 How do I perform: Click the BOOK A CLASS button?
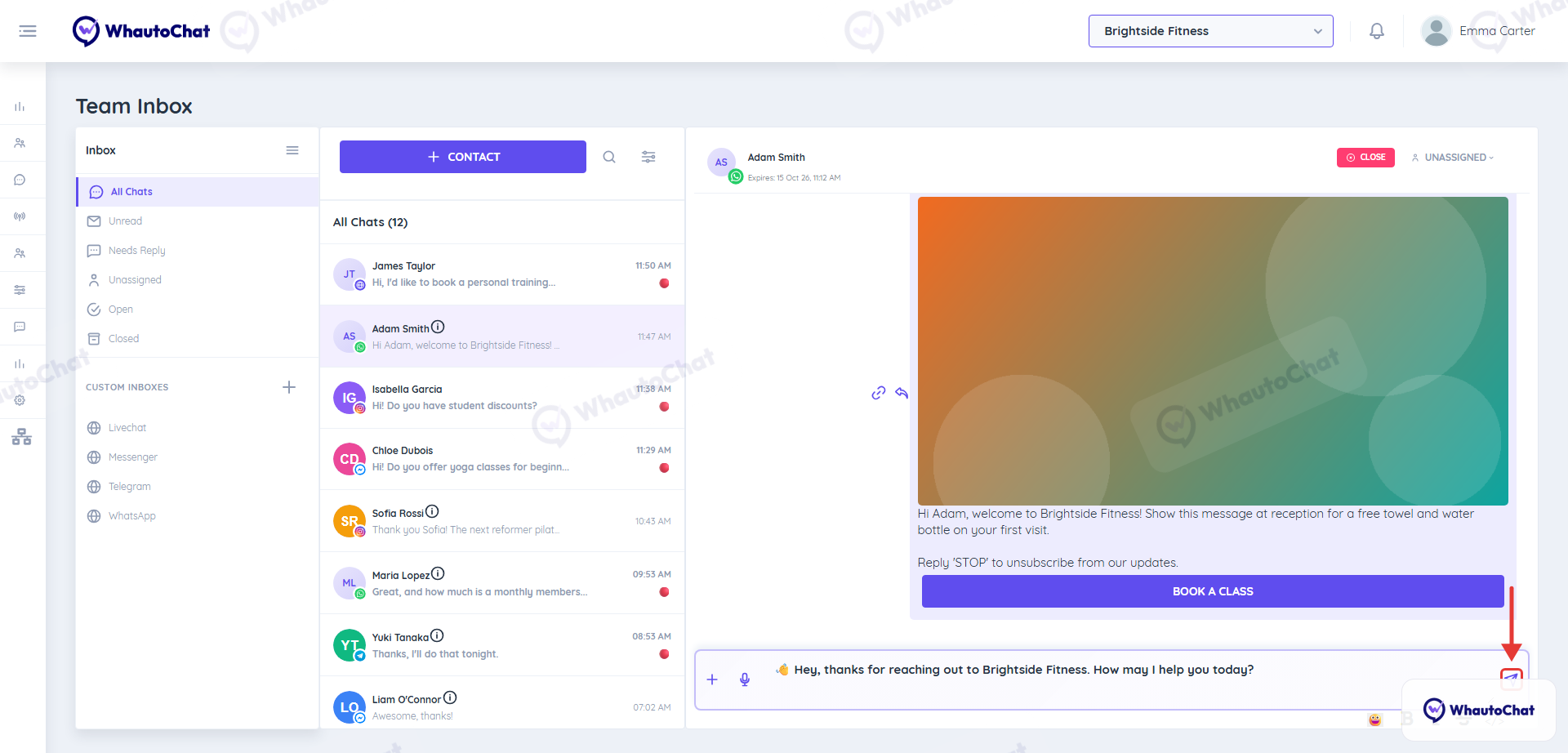pyautogui.click(x=1213, y=591)
